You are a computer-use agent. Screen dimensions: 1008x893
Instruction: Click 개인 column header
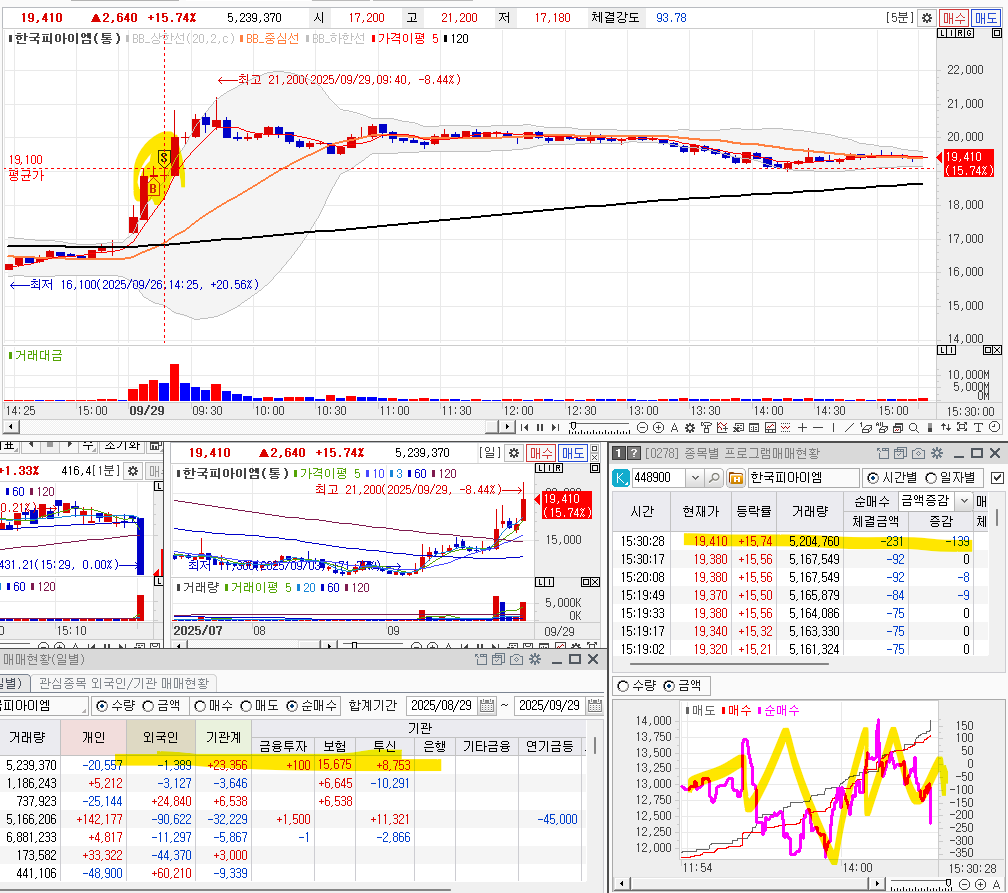pyautogui.click(x=94, y=737)
